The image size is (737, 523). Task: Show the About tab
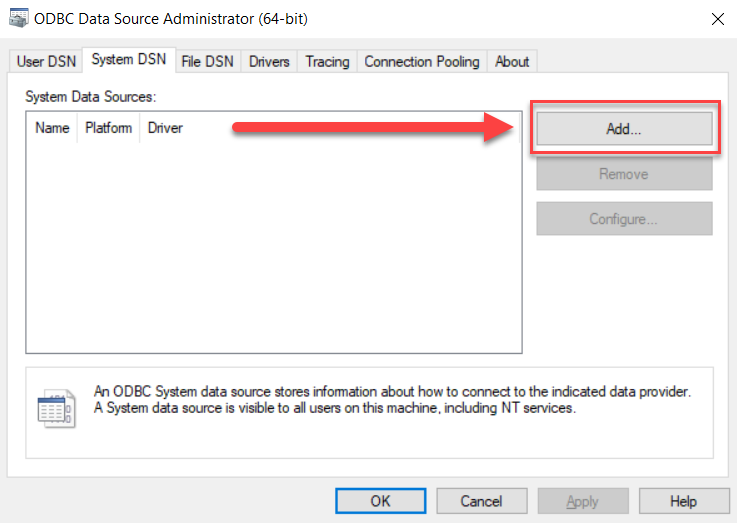512,62
